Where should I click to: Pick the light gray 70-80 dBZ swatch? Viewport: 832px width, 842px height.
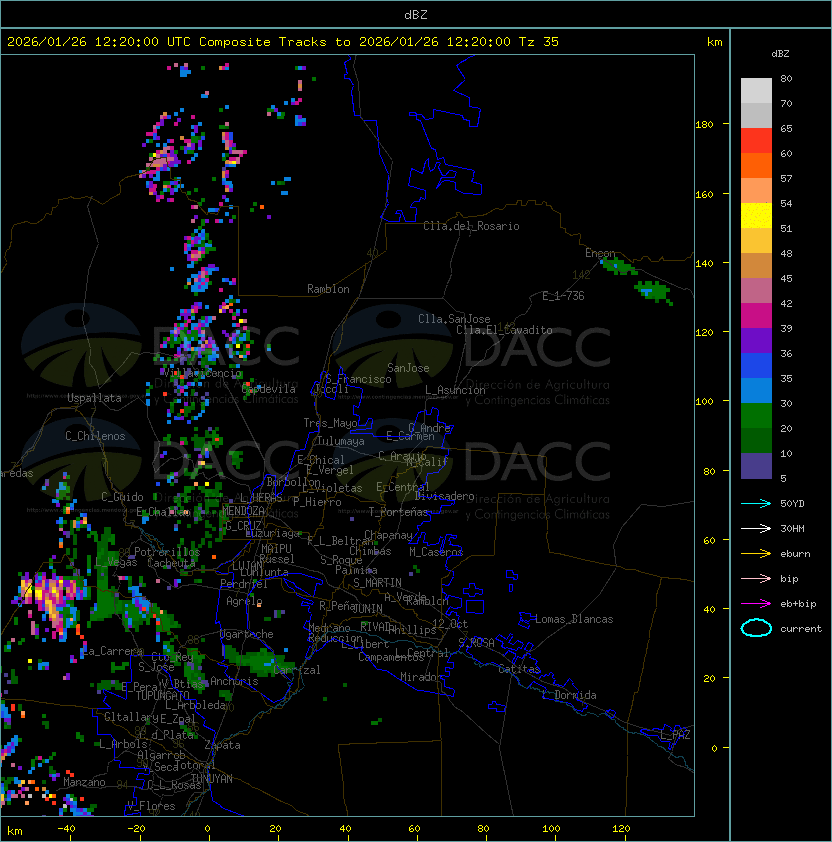click(x=756, y=91)
